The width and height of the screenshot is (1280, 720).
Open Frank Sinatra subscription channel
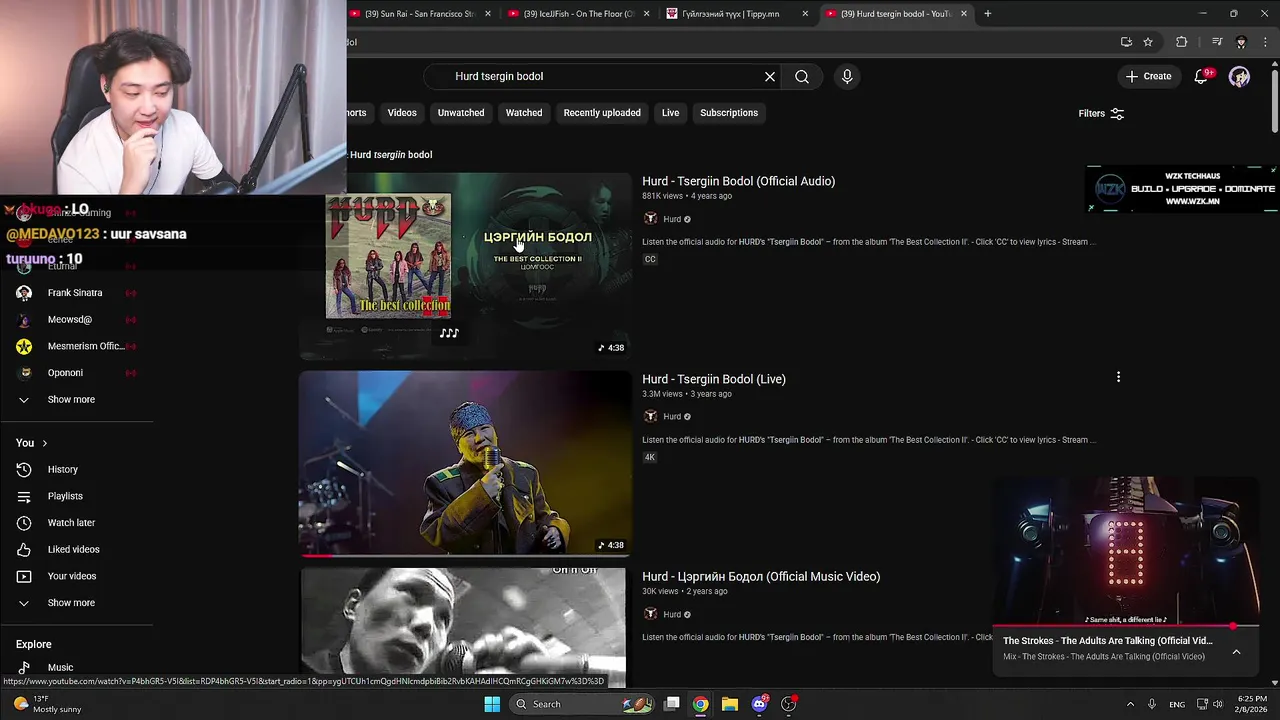(75, 293)
